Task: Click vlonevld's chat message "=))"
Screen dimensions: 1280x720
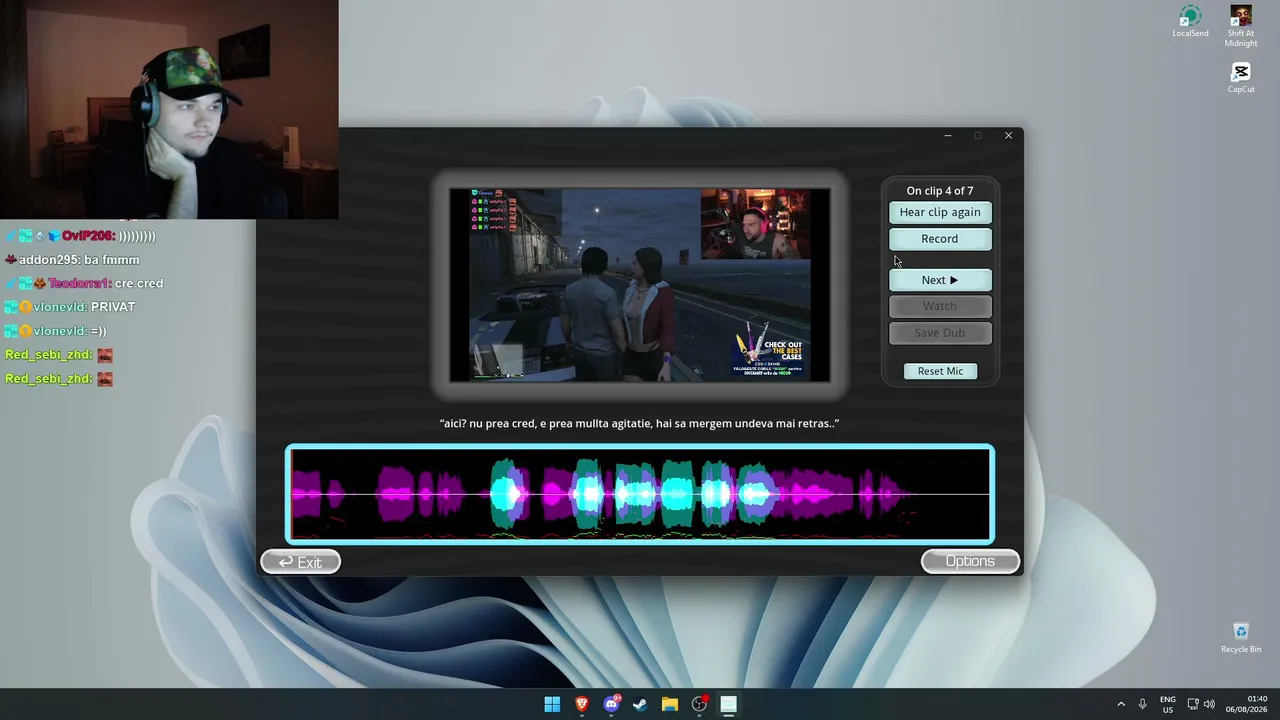Action: (x=56, y=331)
